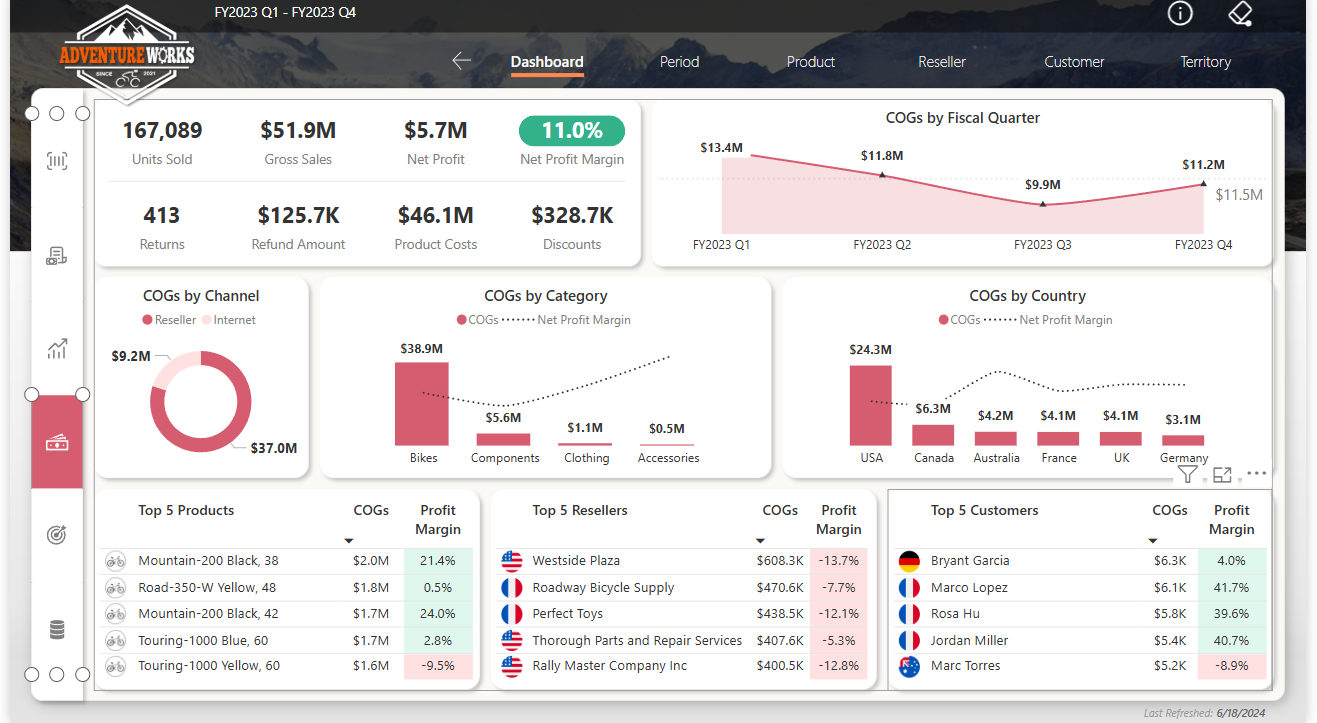Click the FY2023 Q2 data point marker
This screenshot has width=1317, height=723.
click(x=882, y=175)
